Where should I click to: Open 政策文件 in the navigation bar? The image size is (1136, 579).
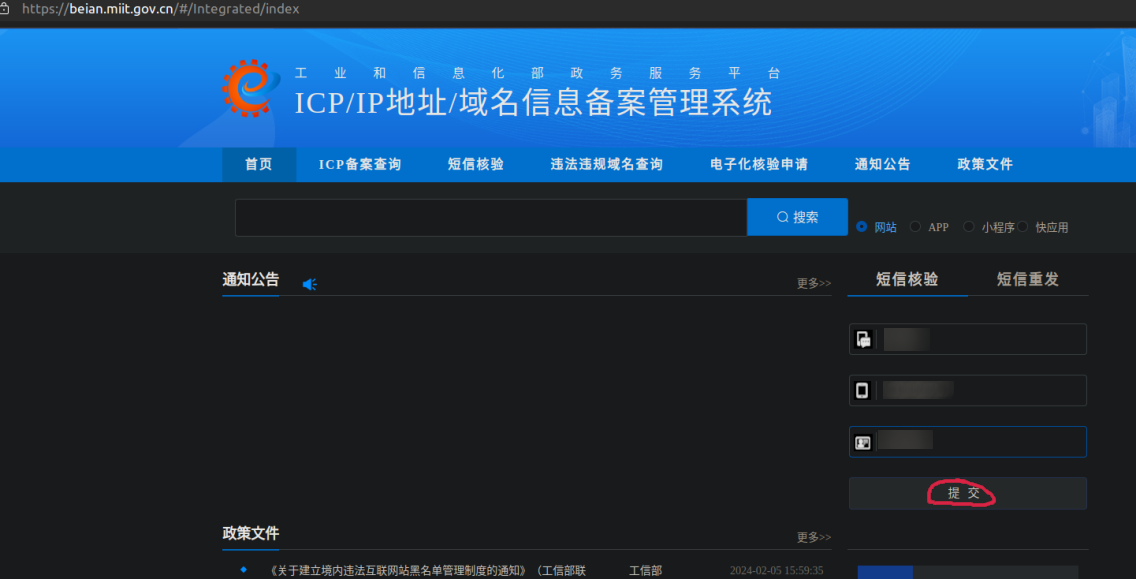click(985, 164)
